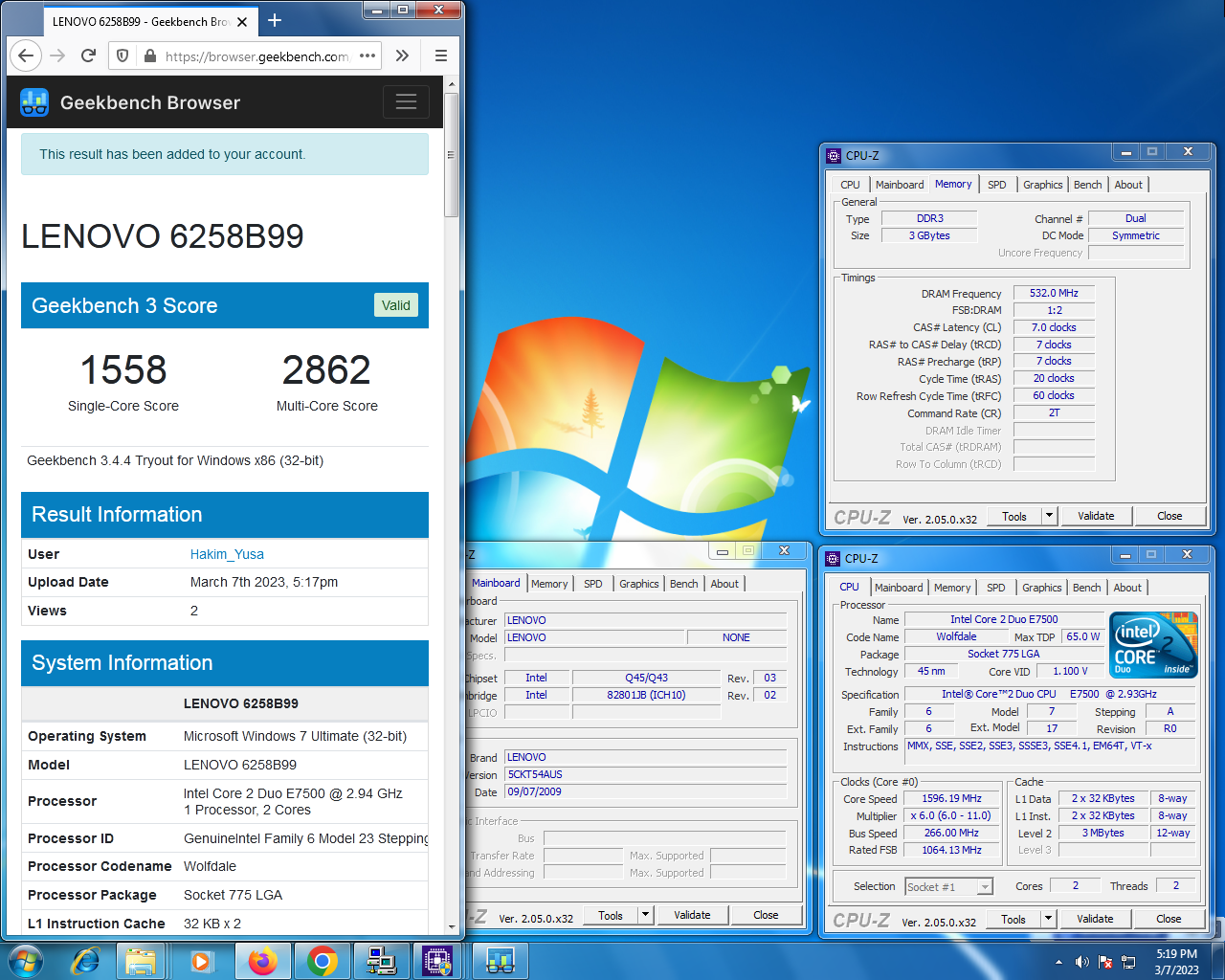This screenshot has height=980, width=1225.
Task: Click Close button in Mainboard CPU-Z window
Action: point(766,915)
